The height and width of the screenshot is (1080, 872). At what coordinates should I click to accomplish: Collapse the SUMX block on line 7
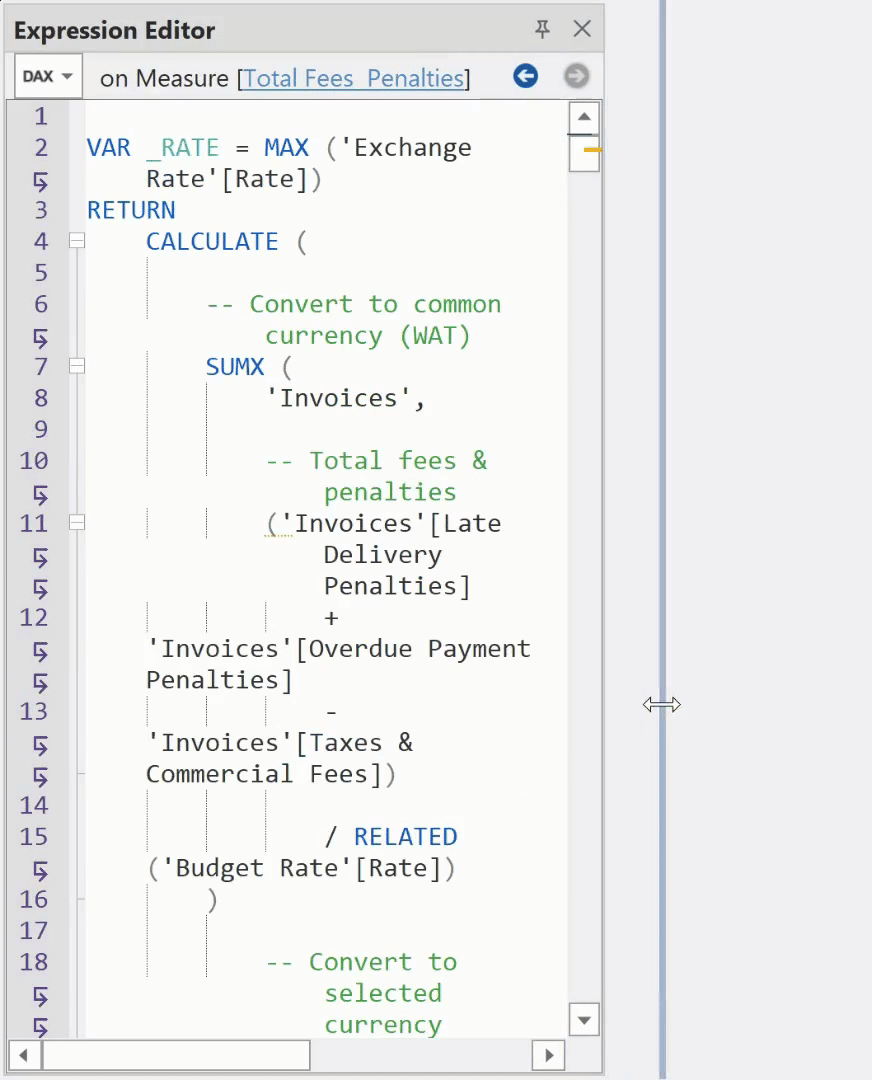pos(77,366)
